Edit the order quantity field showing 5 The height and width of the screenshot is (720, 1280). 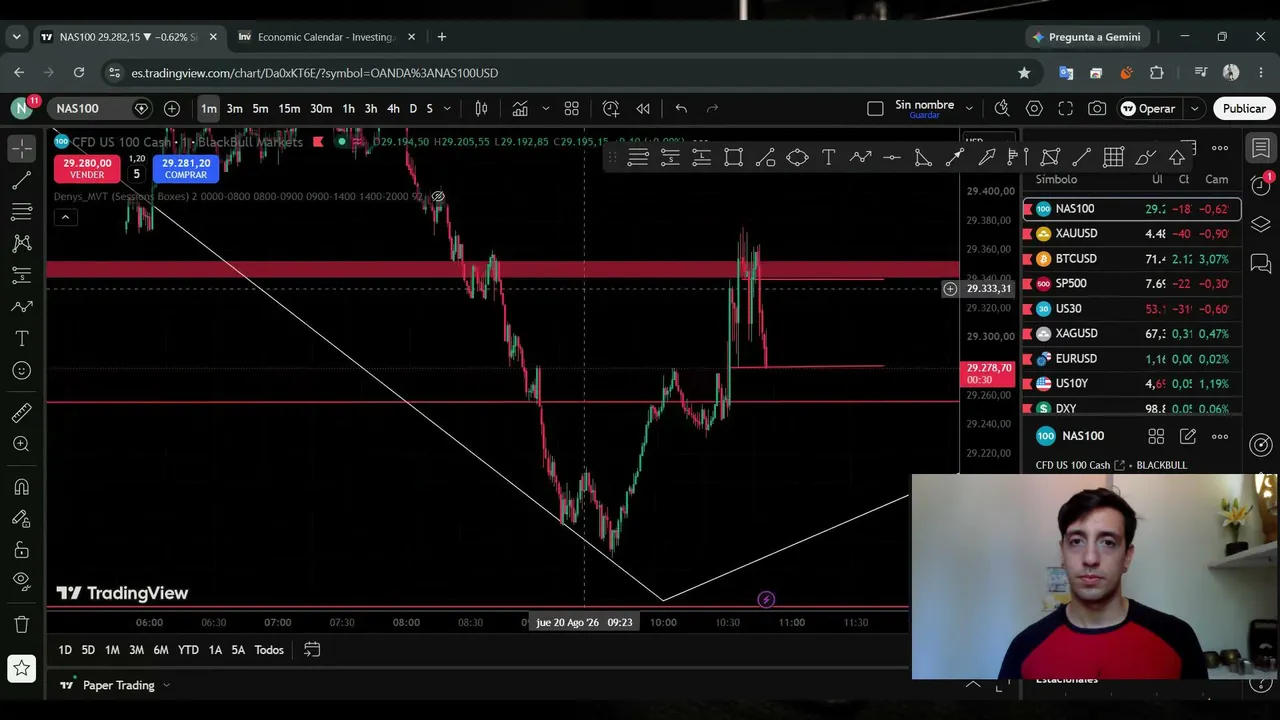137,174
